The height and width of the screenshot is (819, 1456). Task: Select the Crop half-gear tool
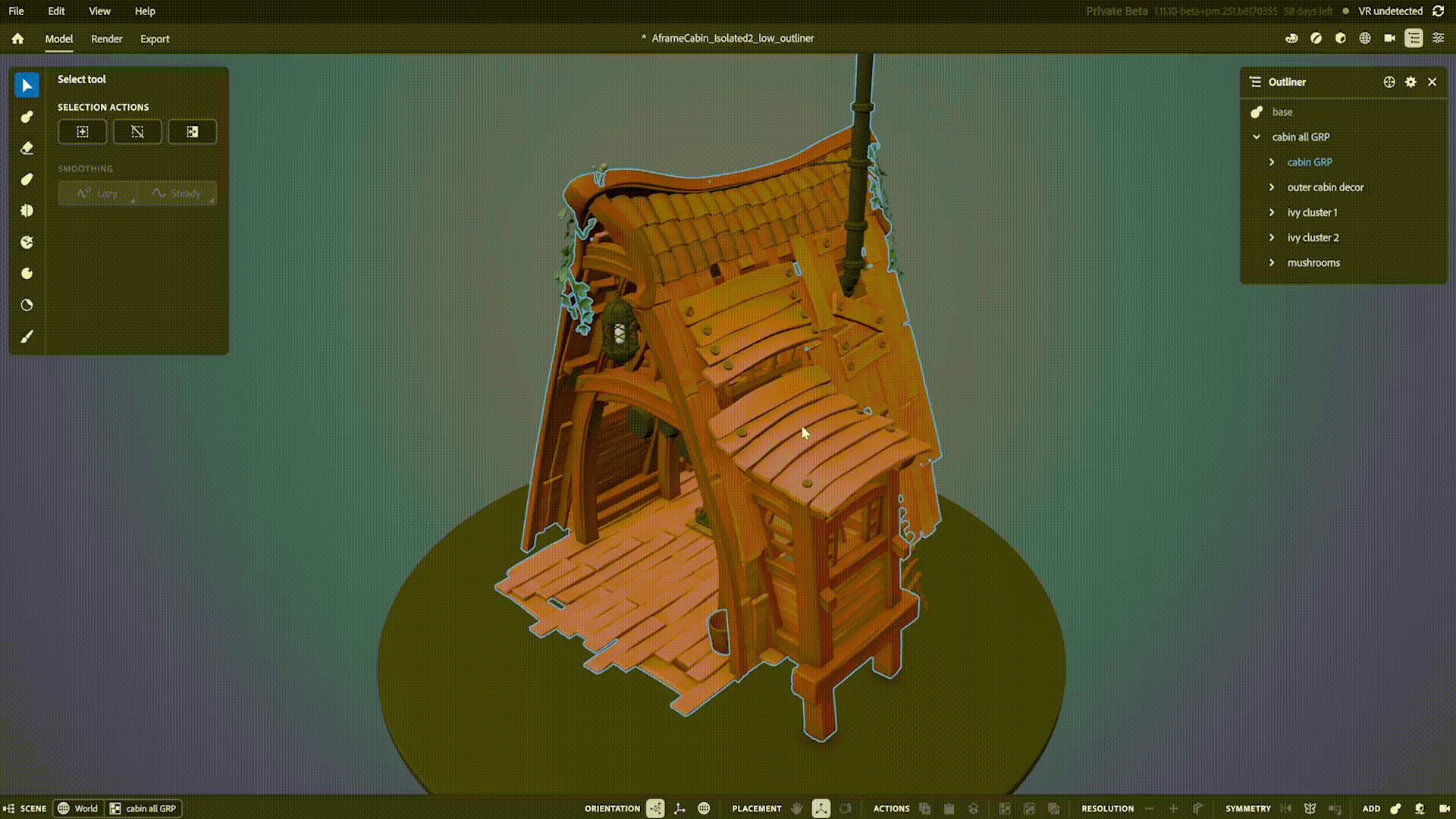(27, 211)
